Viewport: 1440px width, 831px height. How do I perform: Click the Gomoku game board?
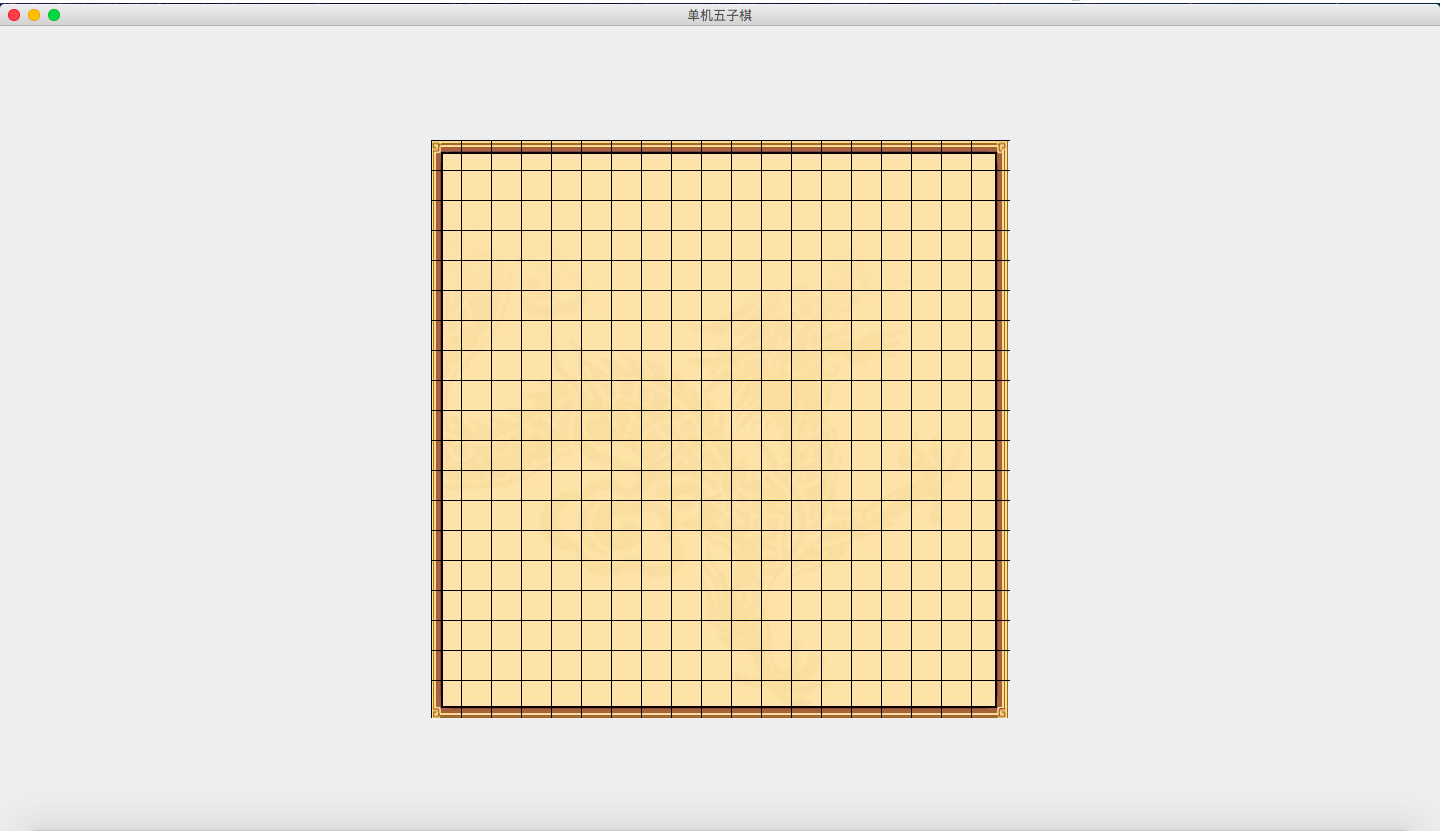720,429
